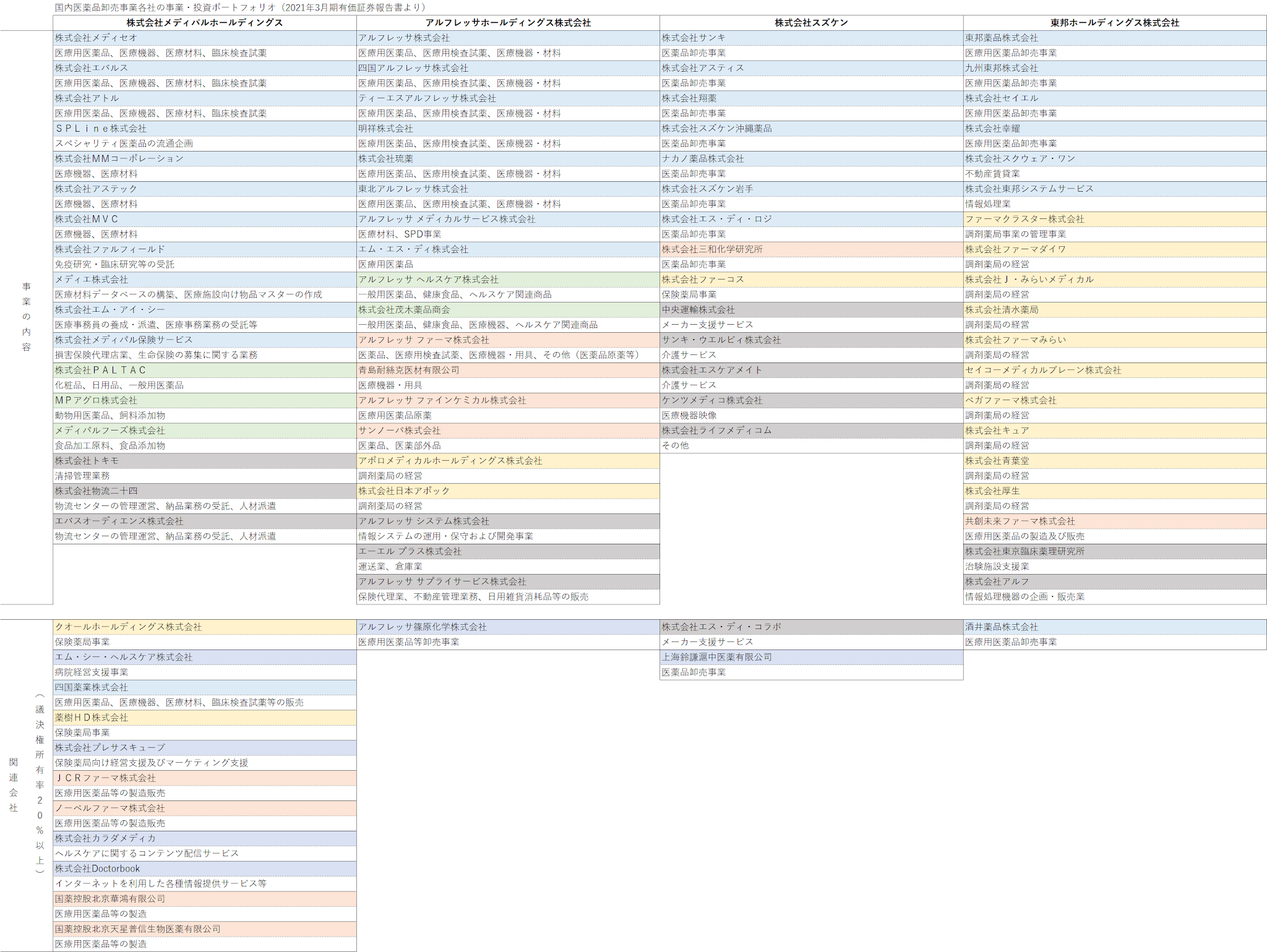Click column header 株式会社スズケン
The height and width of the screenshot is (952, 1267).
point(812,23)
